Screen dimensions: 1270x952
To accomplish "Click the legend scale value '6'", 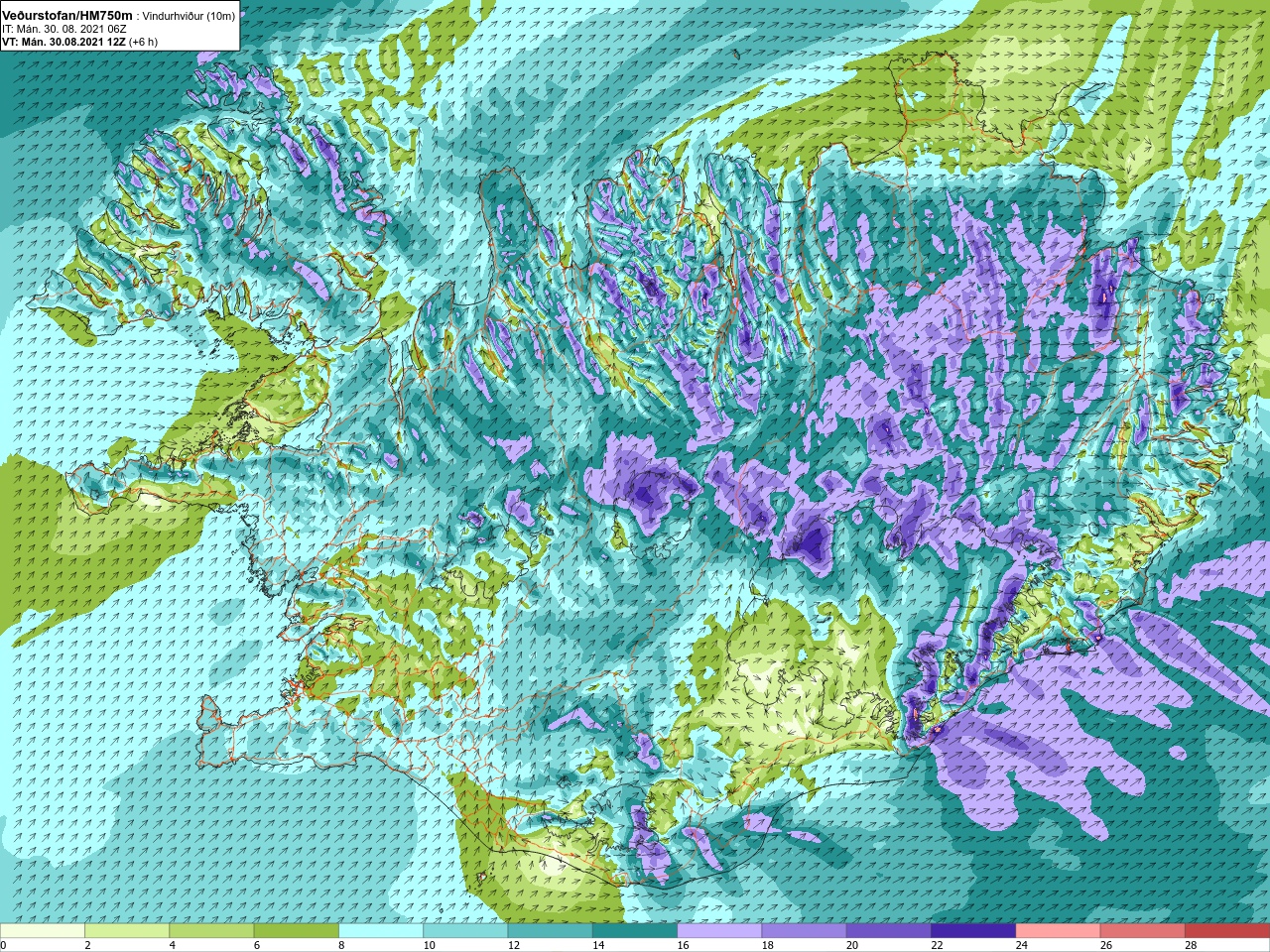I will (257, 945).
